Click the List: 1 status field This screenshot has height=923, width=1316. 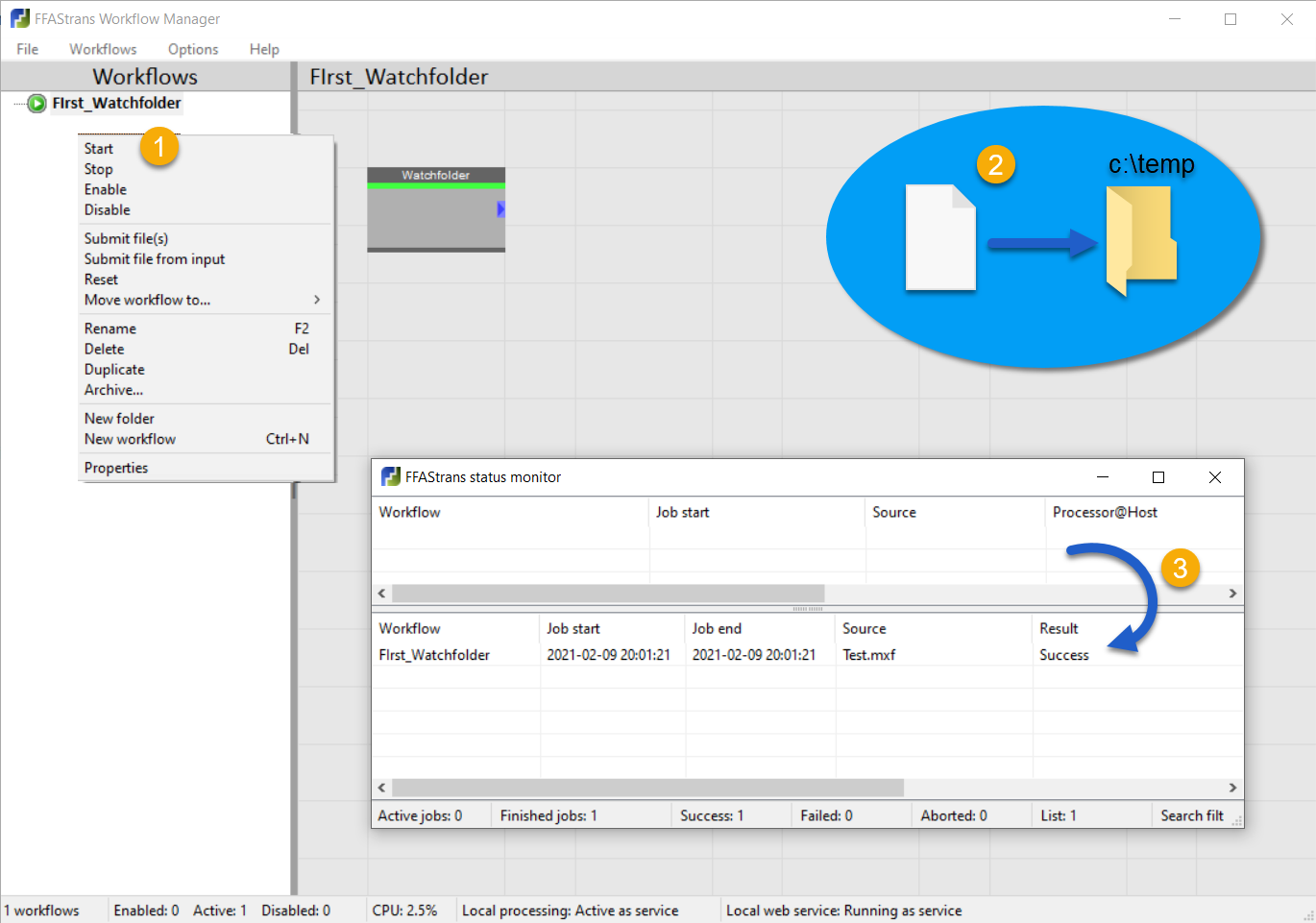point(1091,815)
